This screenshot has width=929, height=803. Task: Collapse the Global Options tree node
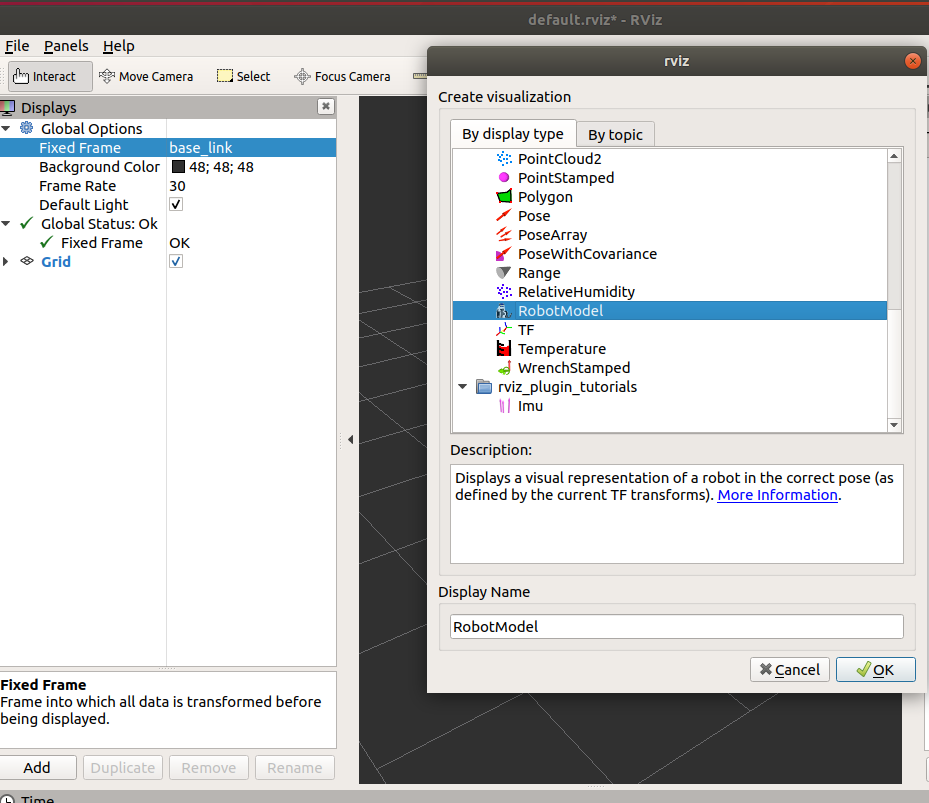point(6,128)
